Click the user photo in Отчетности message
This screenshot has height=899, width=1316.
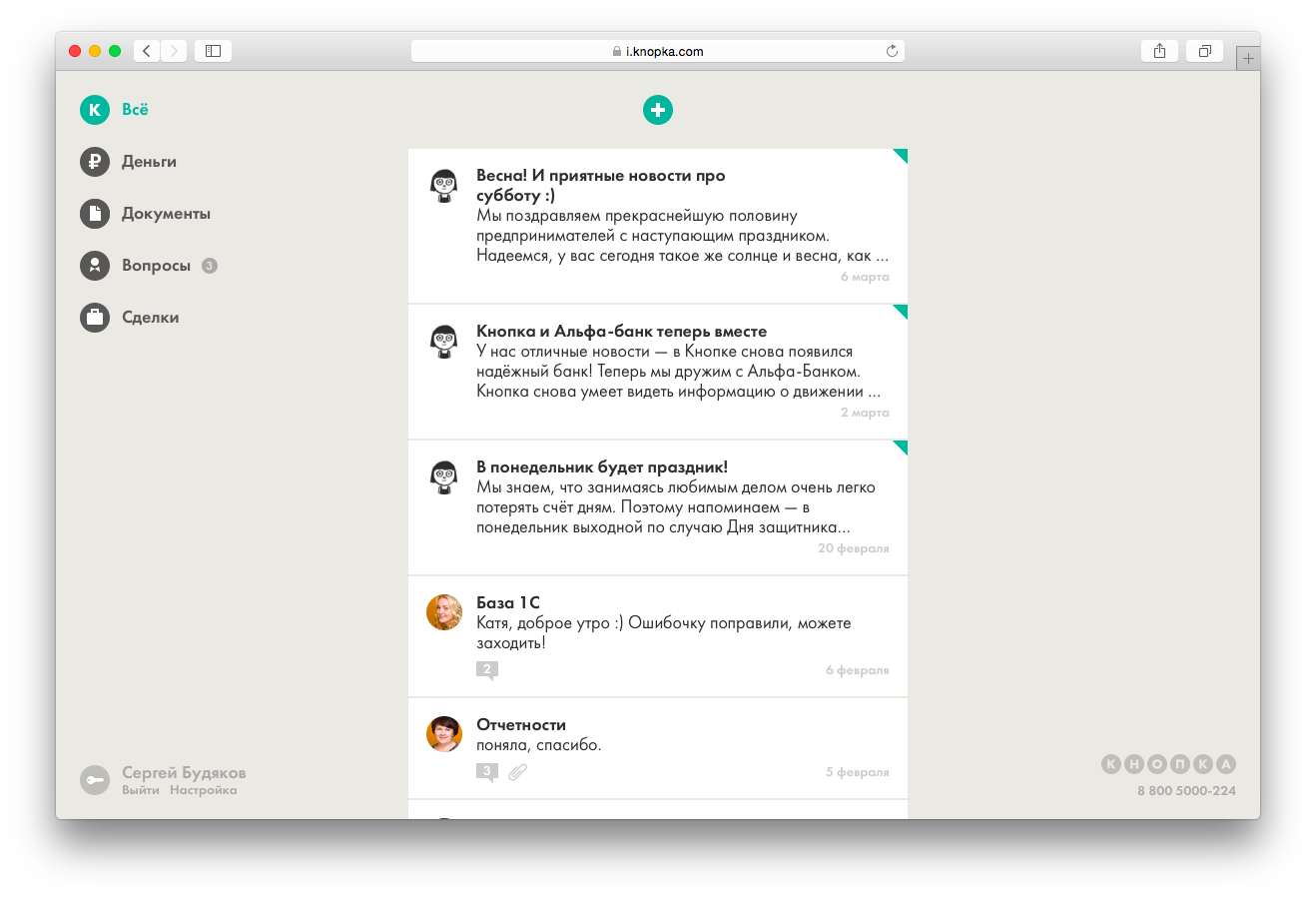pos(444,734)
